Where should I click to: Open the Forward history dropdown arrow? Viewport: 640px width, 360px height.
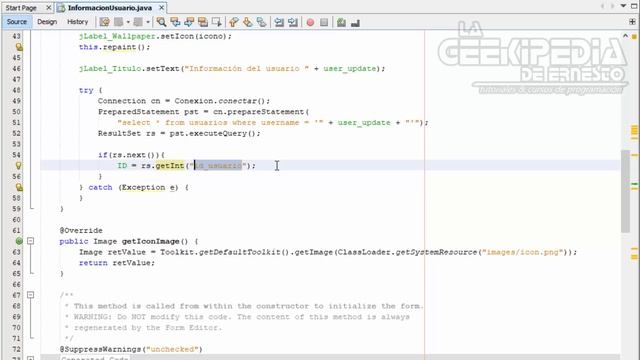tap(148, 22)
